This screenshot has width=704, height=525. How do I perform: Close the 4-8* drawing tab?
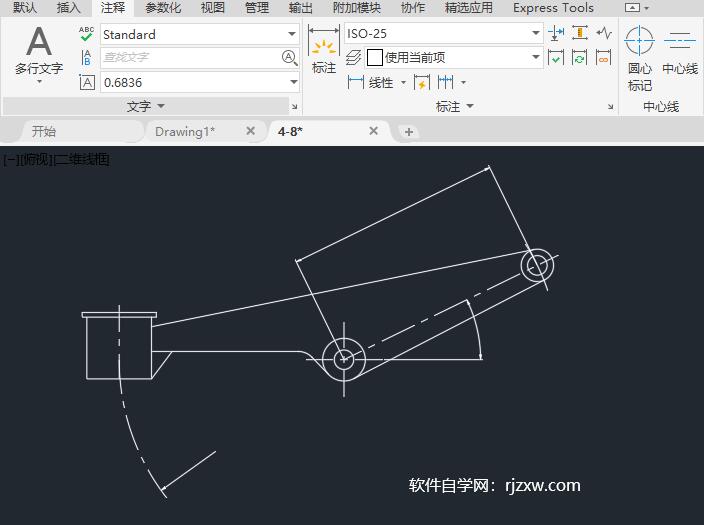pos(373,131)
